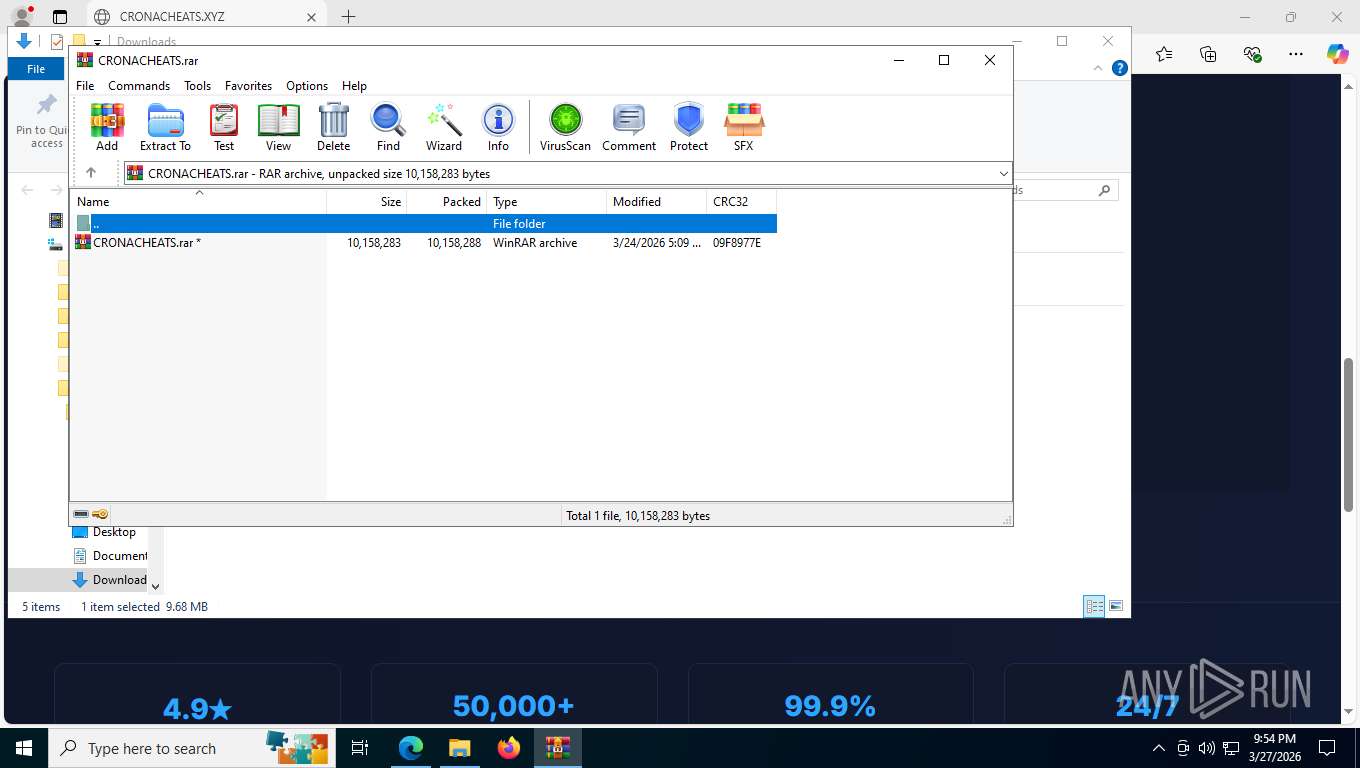Click the Protect archive icon
The image size is (1360, 768).
click(689, 127)
